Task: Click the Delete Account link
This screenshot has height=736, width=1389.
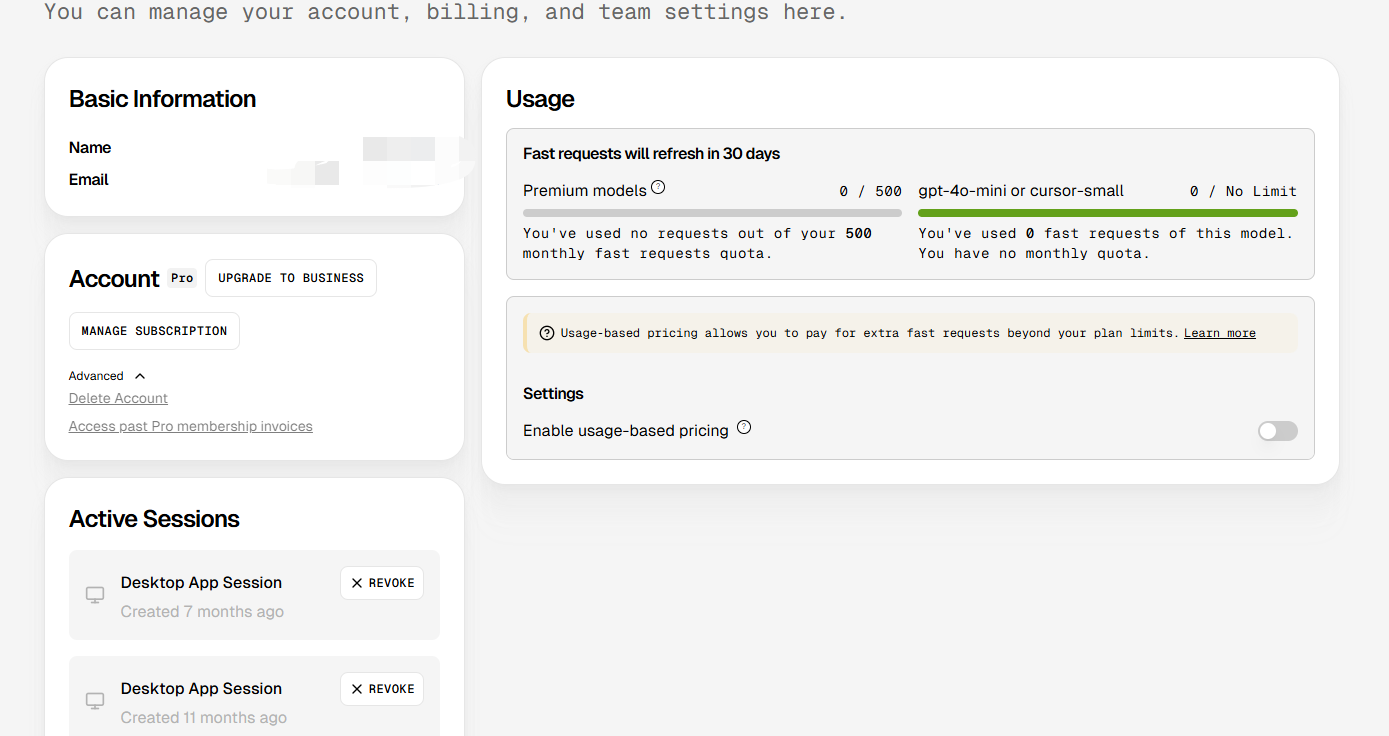Action: 118,398
